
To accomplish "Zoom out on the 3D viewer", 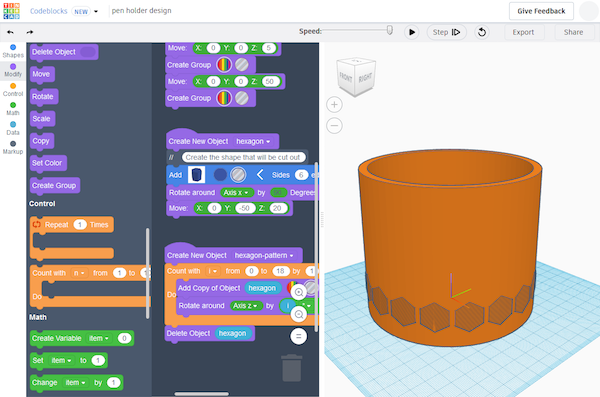I will (334, 126).
